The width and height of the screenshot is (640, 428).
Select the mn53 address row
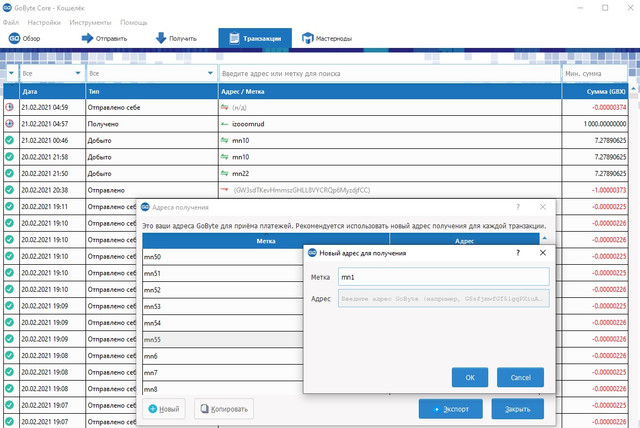(x=223, y=306)
